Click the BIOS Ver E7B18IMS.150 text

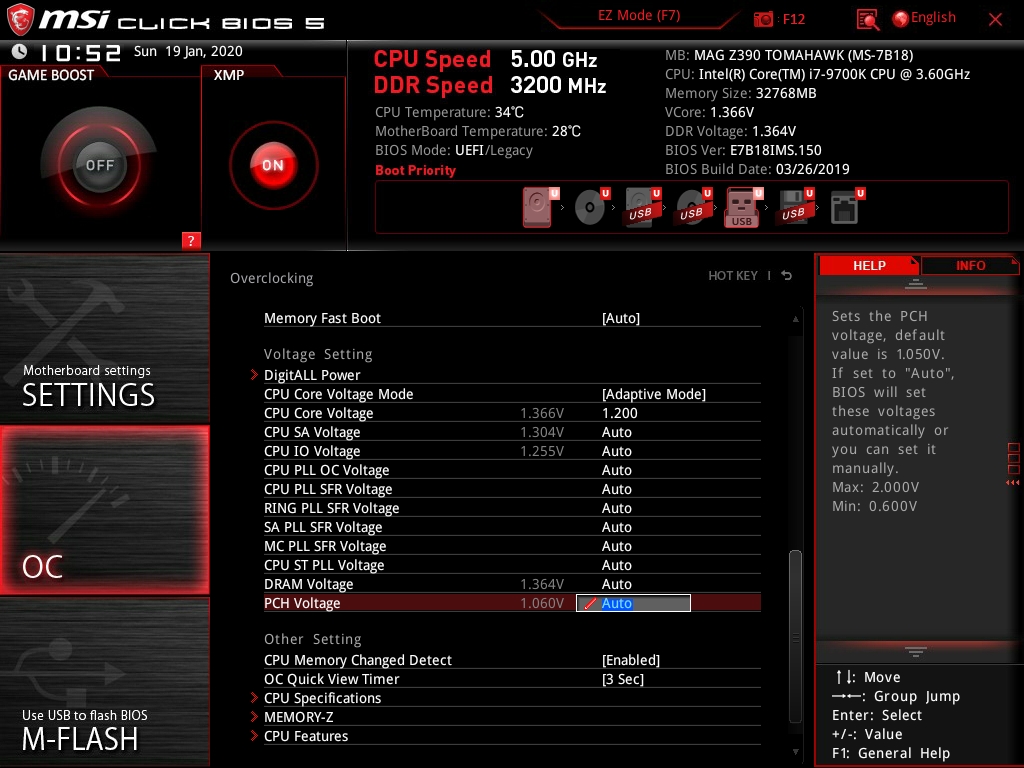click(743, 150)
